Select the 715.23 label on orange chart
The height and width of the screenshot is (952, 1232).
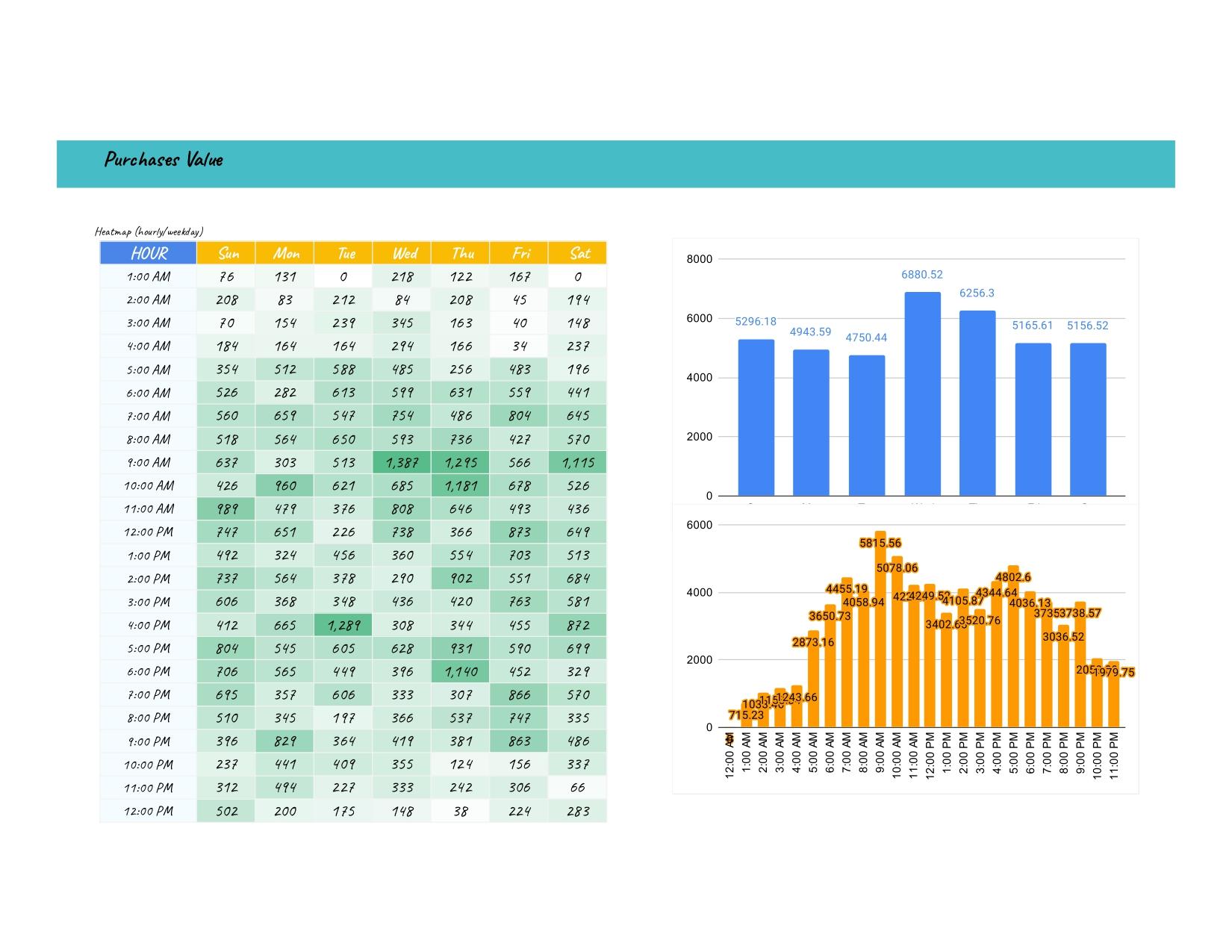746,715
